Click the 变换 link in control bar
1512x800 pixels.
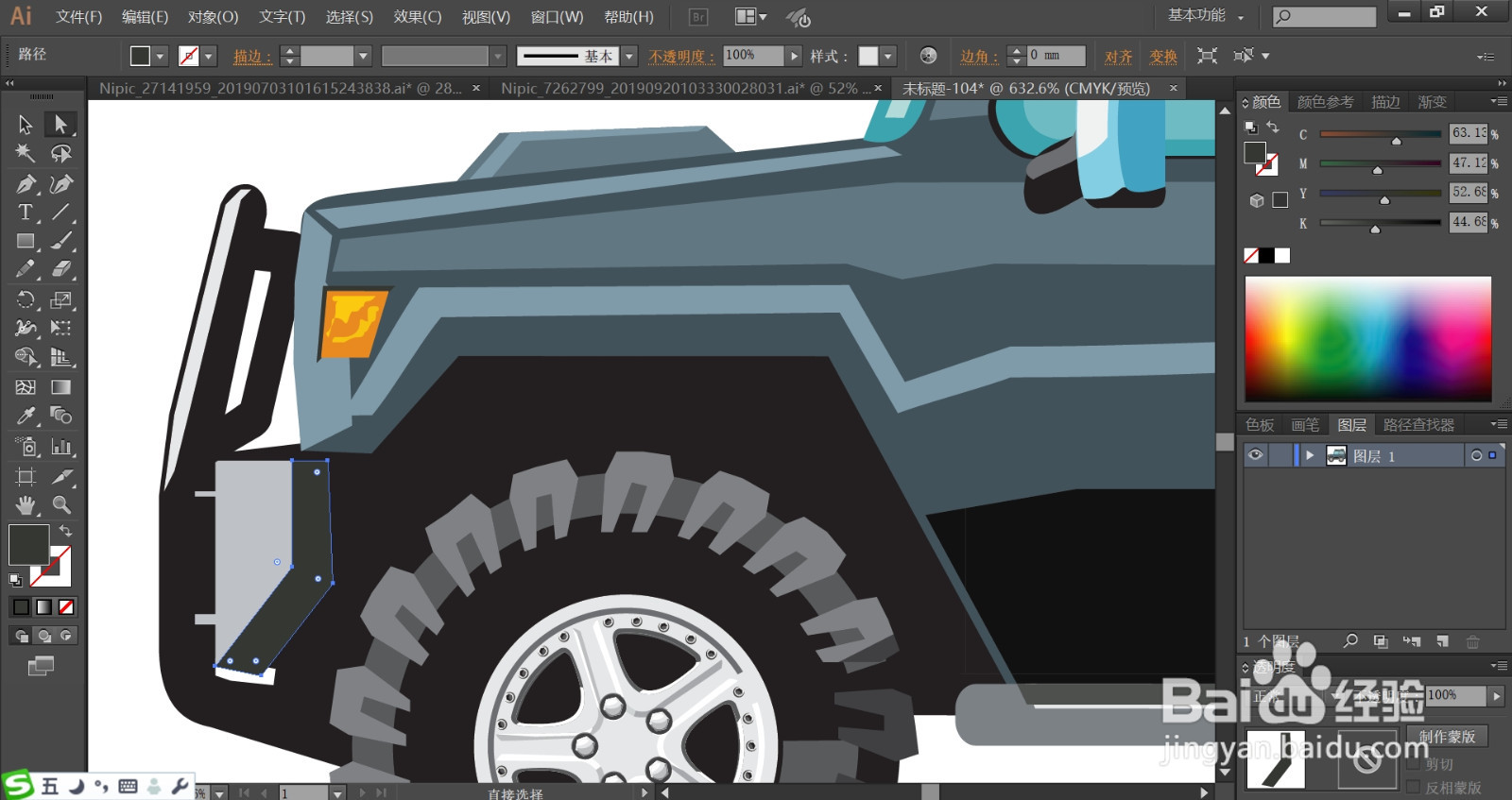(x=1163, y=57)
